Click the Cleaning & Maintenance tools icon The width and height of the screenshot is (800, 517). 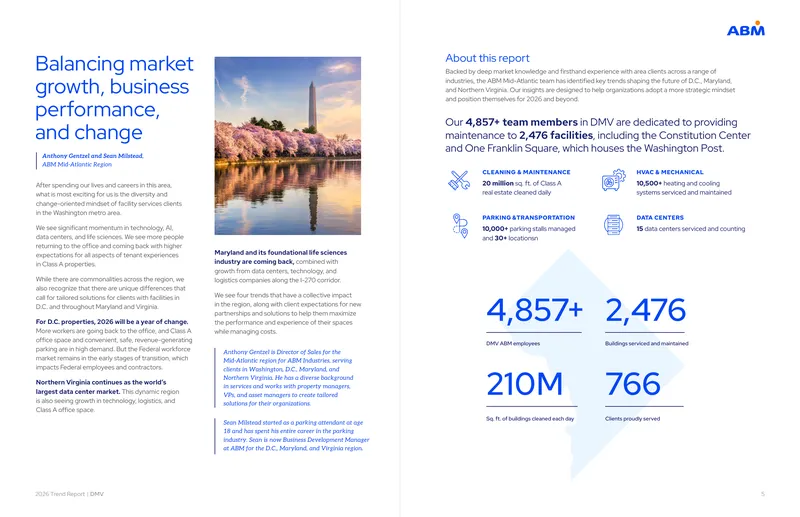coord(459,181)
